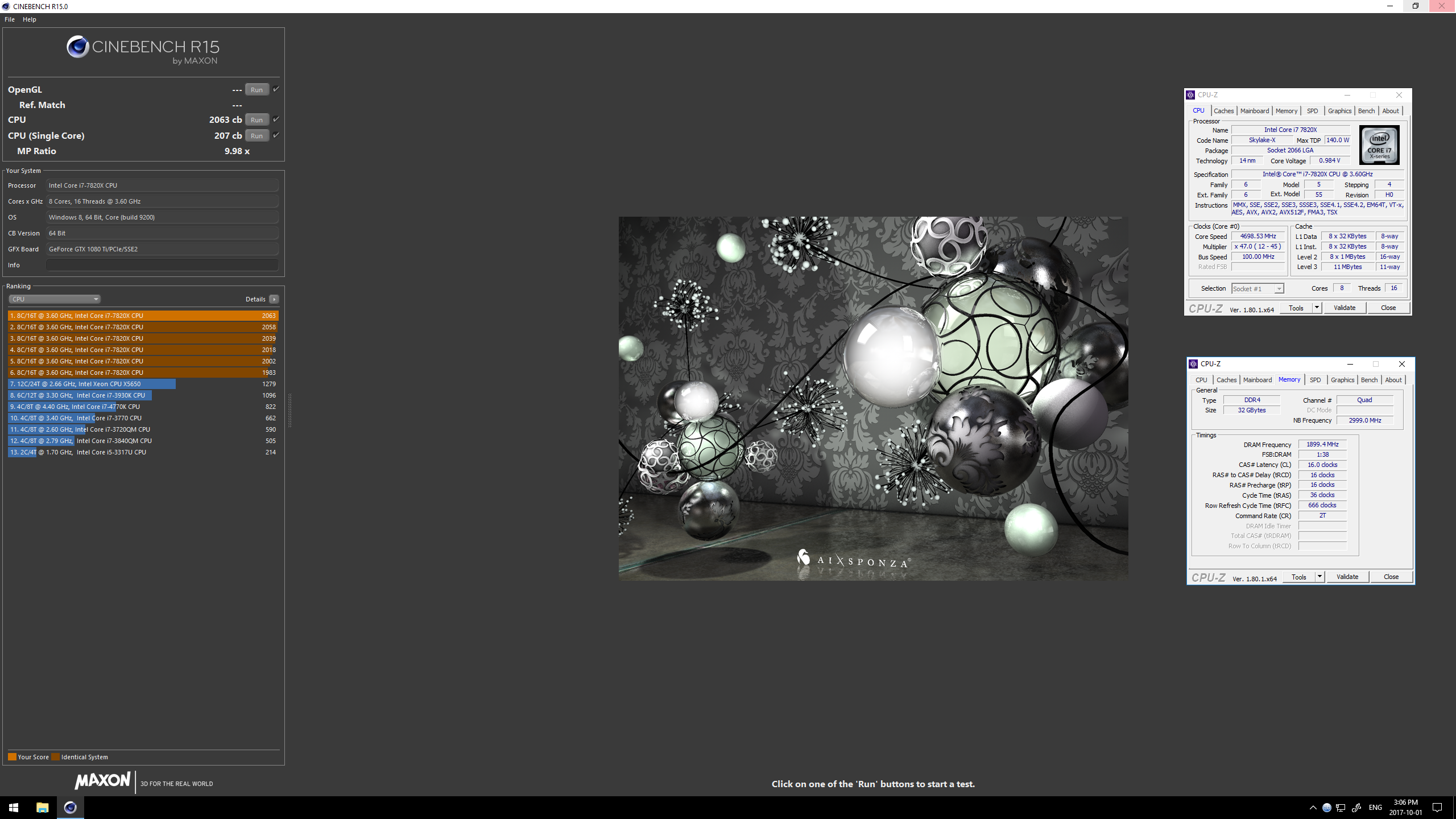This screenshot has height=819, width=1456.
Task: Switch to CPU tab in lower CPU-Z
Action: 1201,380
